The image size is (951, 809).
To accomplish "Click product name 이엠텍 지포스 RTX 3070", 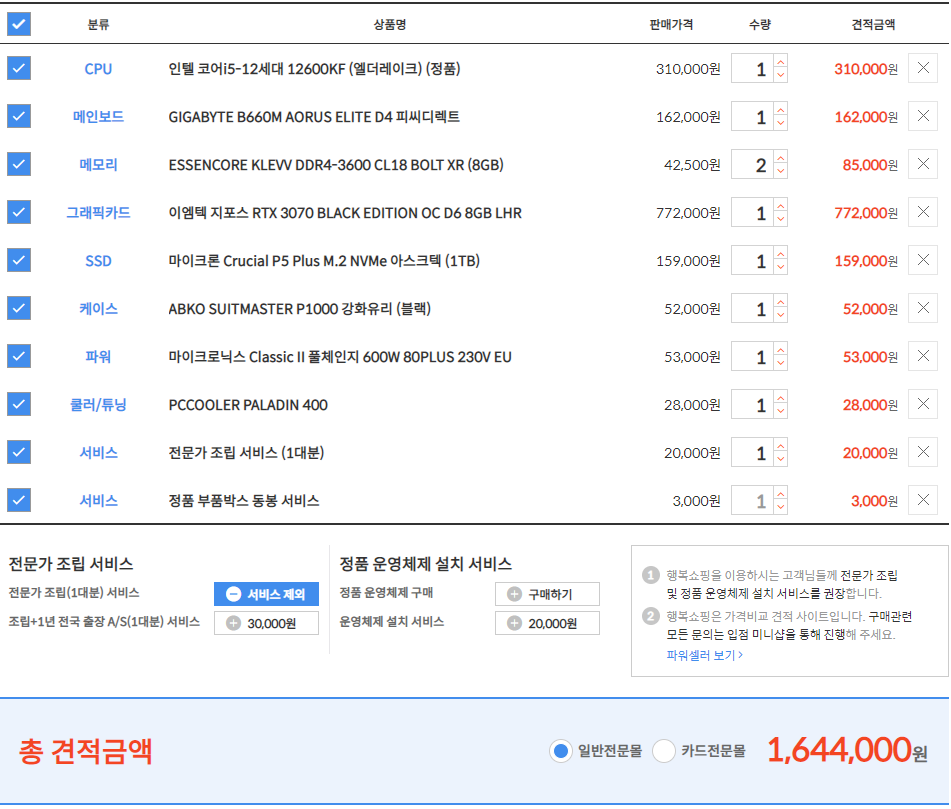I will [345, 213].
